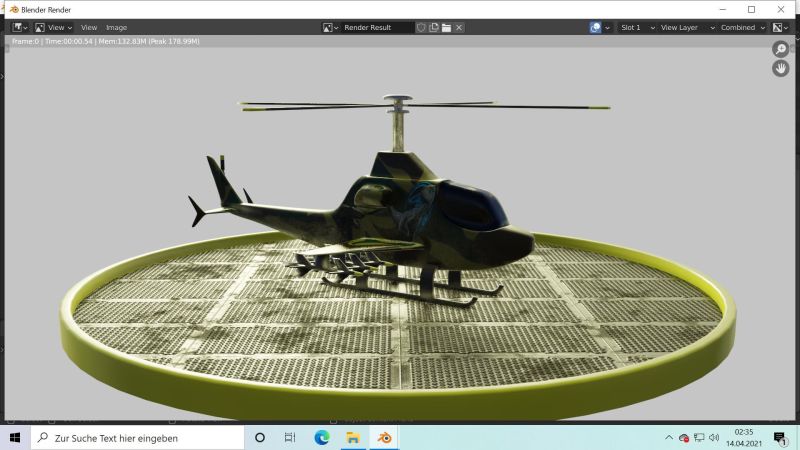Open the View mode dropdown
The height and width of the screenshot is (450, 800).
[x=54, y=28]
